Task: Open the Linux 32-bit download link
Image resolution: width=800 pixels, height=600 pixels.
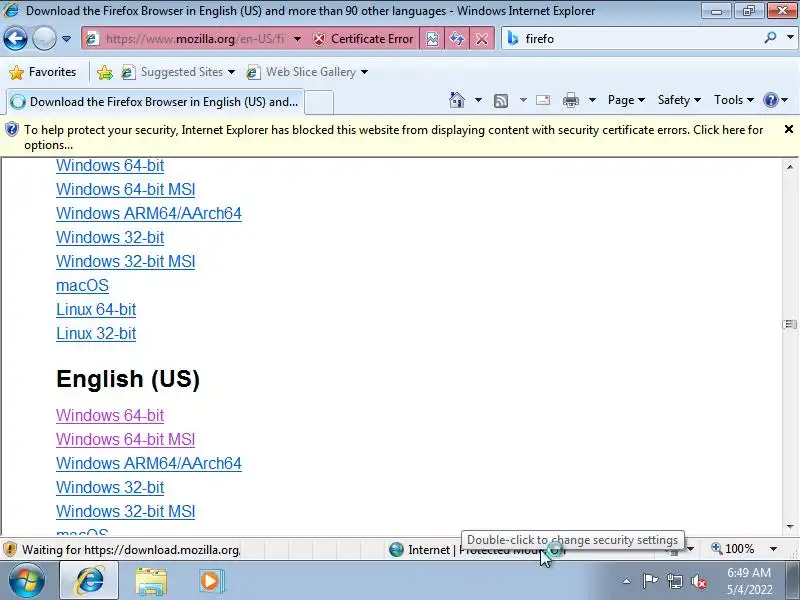Action: [96, 333]
